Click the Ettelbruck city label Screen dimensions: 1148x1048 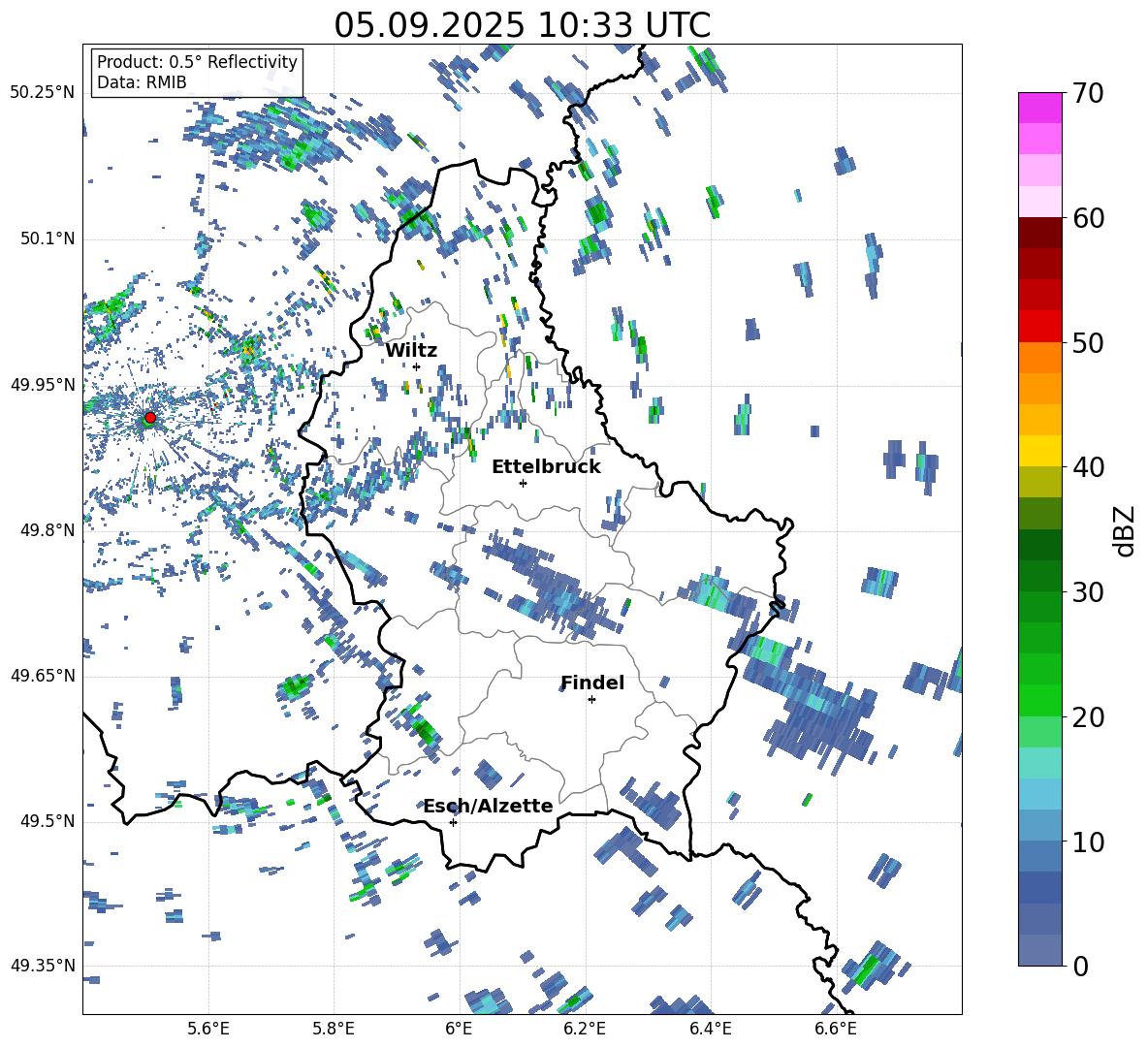coord(546,467)
